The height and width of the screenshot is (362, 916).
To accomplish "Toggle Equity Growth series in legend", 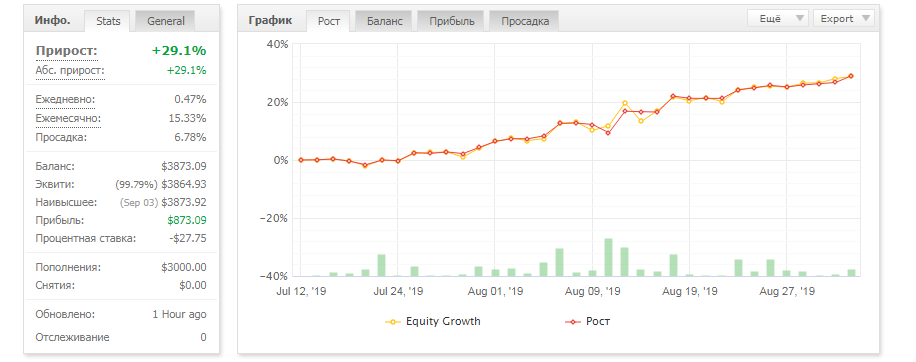I will (x=433, y=321).
